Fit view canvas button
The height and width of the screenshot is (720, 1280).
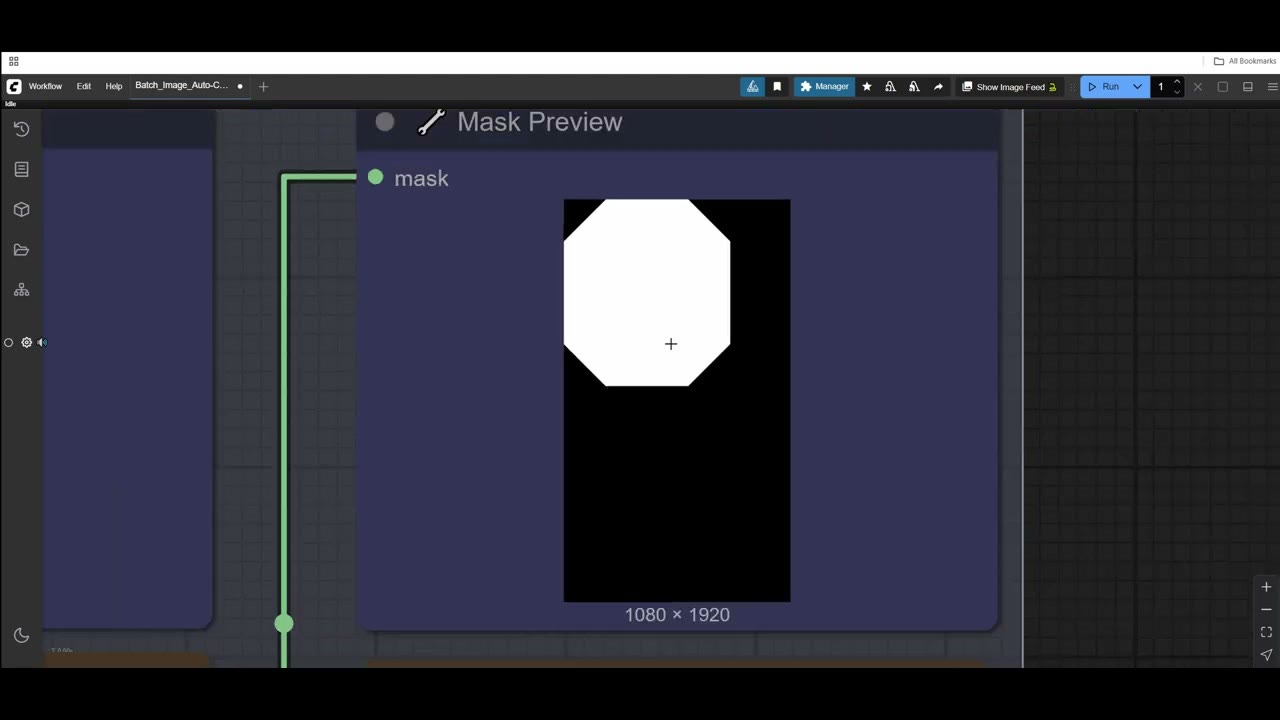point(1266,632)
